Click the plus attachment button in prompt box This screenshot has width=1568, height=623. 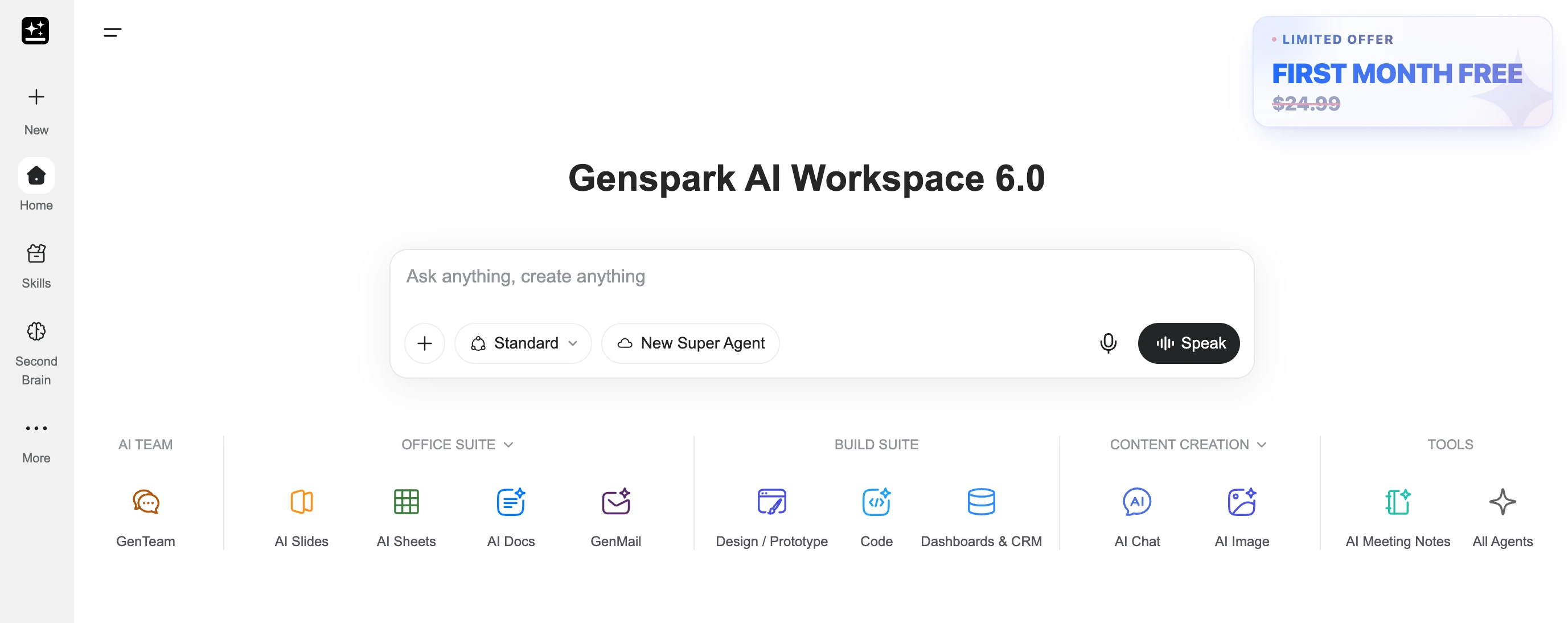(424, 343)
